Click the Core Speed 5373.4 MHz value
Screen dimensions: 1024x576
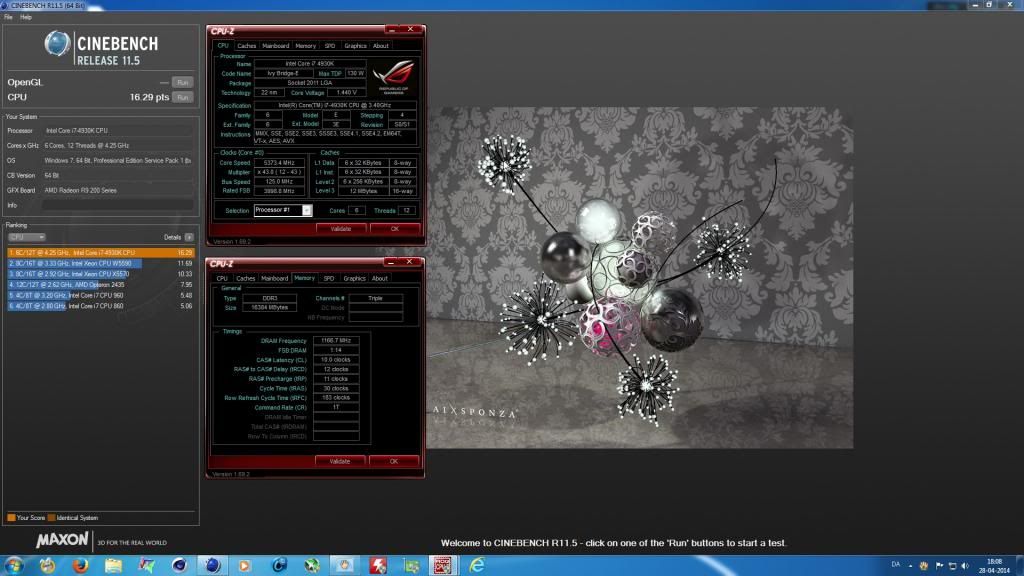click(x=279, y=163)
